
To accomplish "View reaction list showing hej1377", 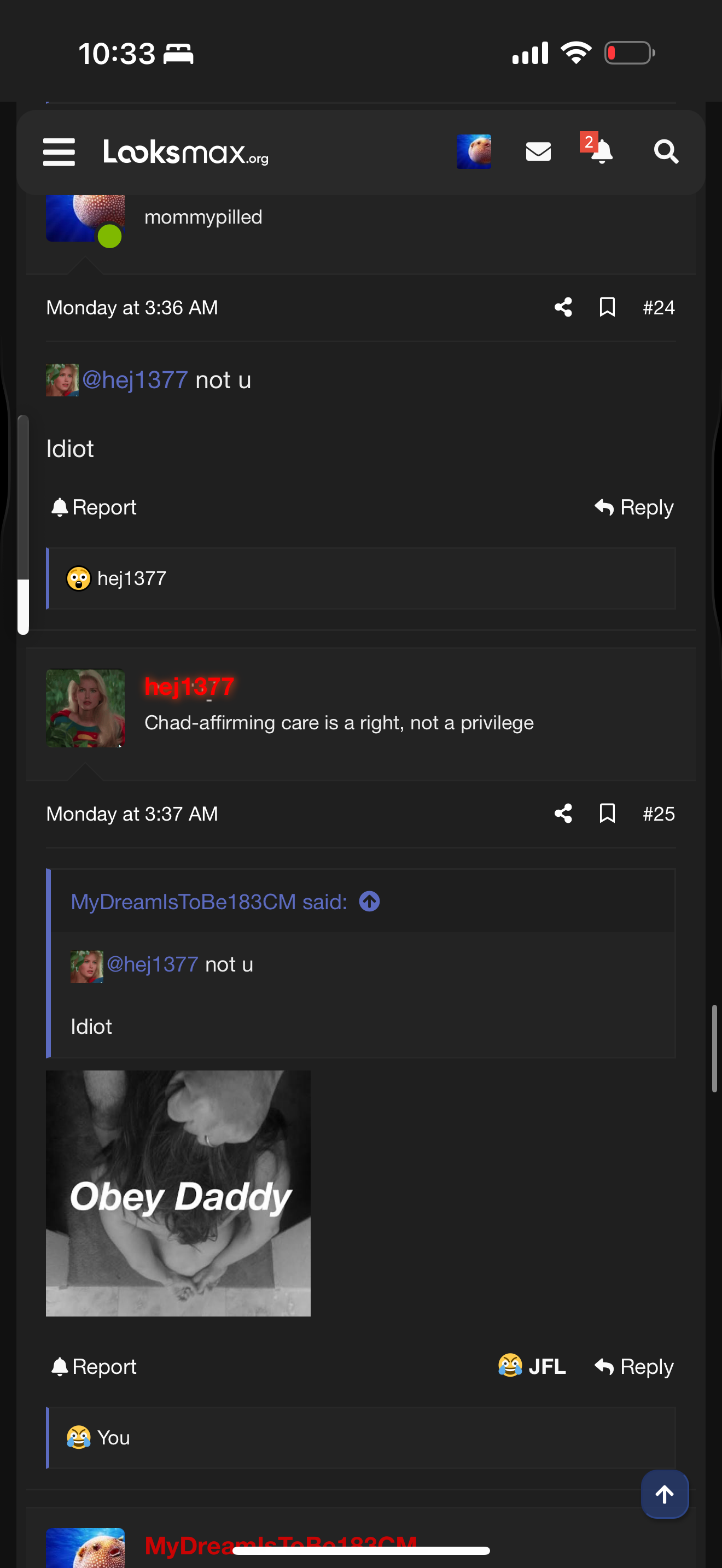I will click(131, 578).
